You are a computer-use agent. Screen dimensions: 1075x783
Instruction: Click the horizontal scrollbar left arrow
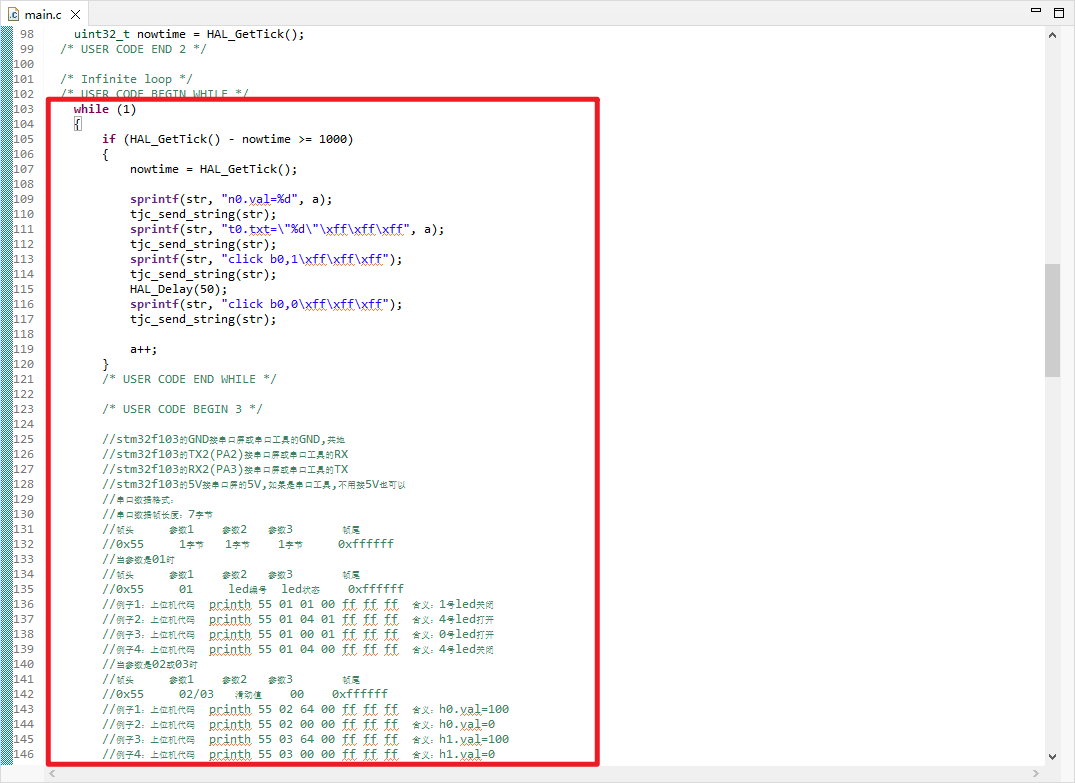(x=53, y=774)
